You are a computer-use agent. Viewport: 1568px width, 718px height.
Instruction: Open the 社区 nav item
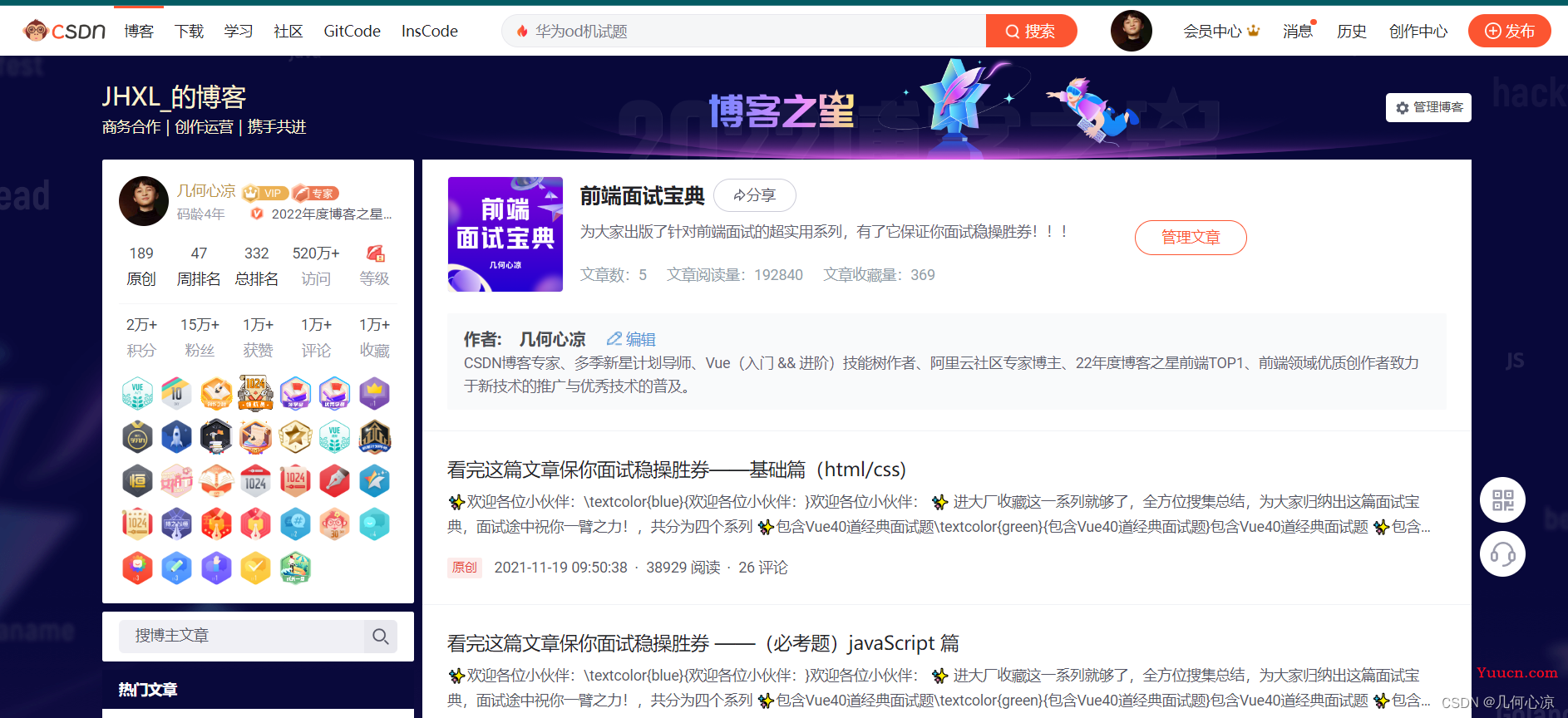click(x=288, y=31)
